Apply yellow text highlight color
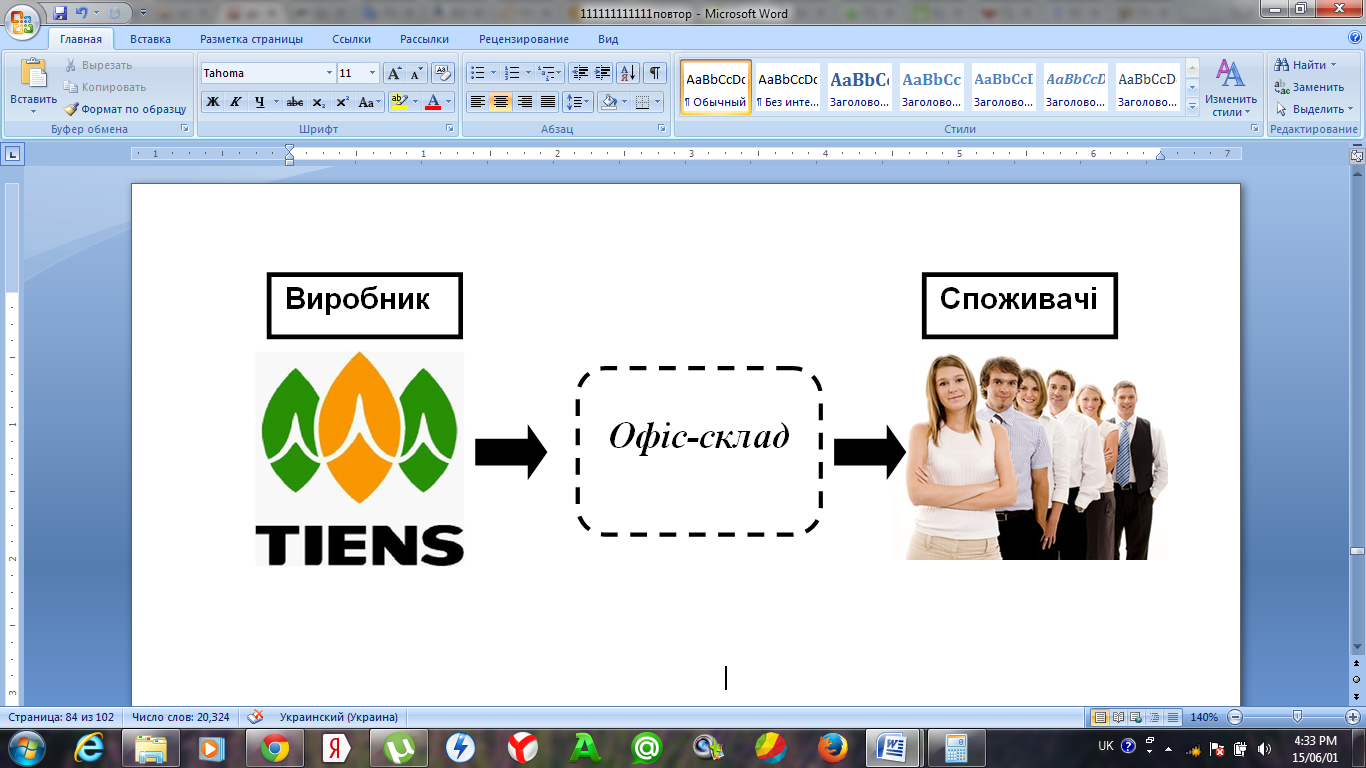1366x768 pixels. pyautogui.click(x=399, y=102)
